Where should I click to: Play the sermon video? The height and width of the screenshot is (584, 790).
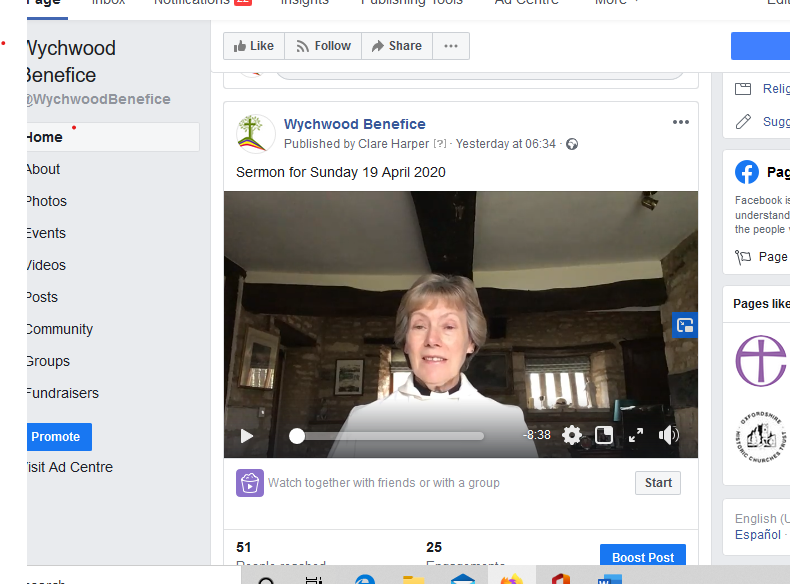(x=246, y=436)
